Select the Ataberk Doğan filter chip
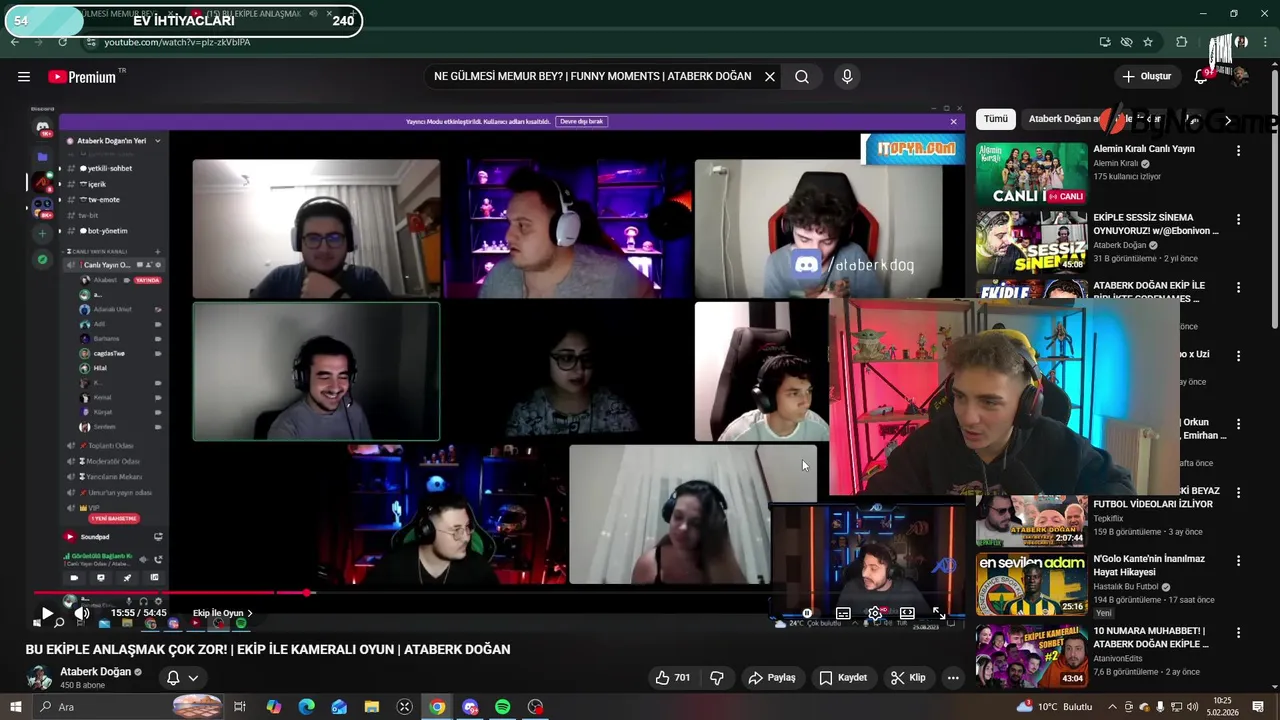This screenshot has height=720, width=1280. point(1062,119)
